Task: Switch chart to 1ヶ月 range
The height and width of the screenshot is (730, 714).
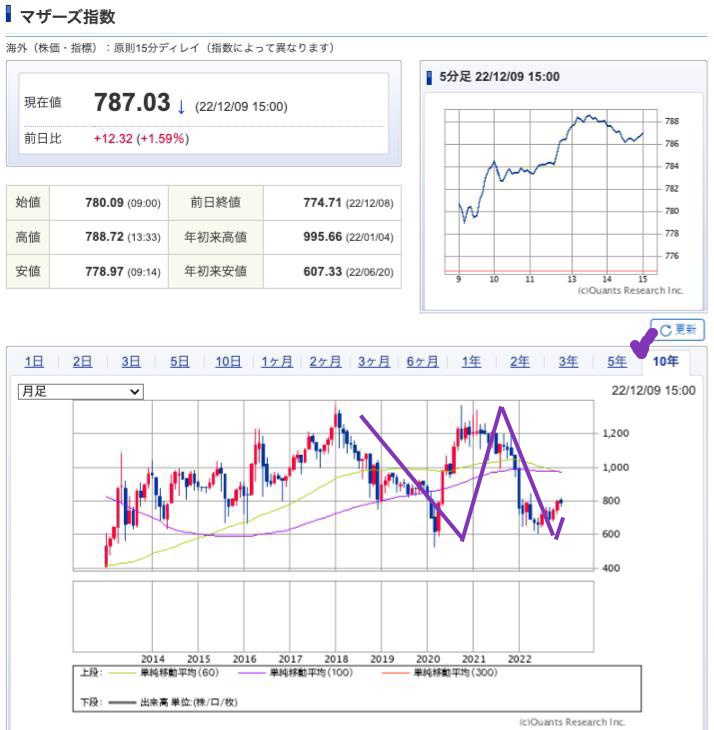Action: [276, 362]
